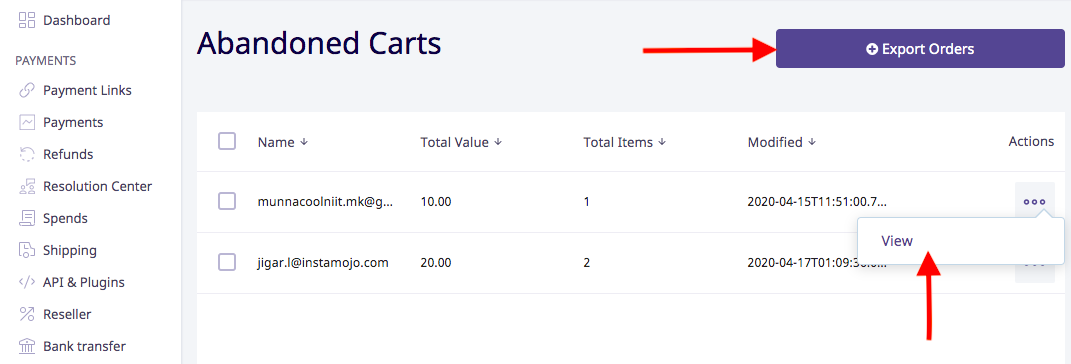
Task: Click the API & Plugins code icon
Action: pos(27,282)
